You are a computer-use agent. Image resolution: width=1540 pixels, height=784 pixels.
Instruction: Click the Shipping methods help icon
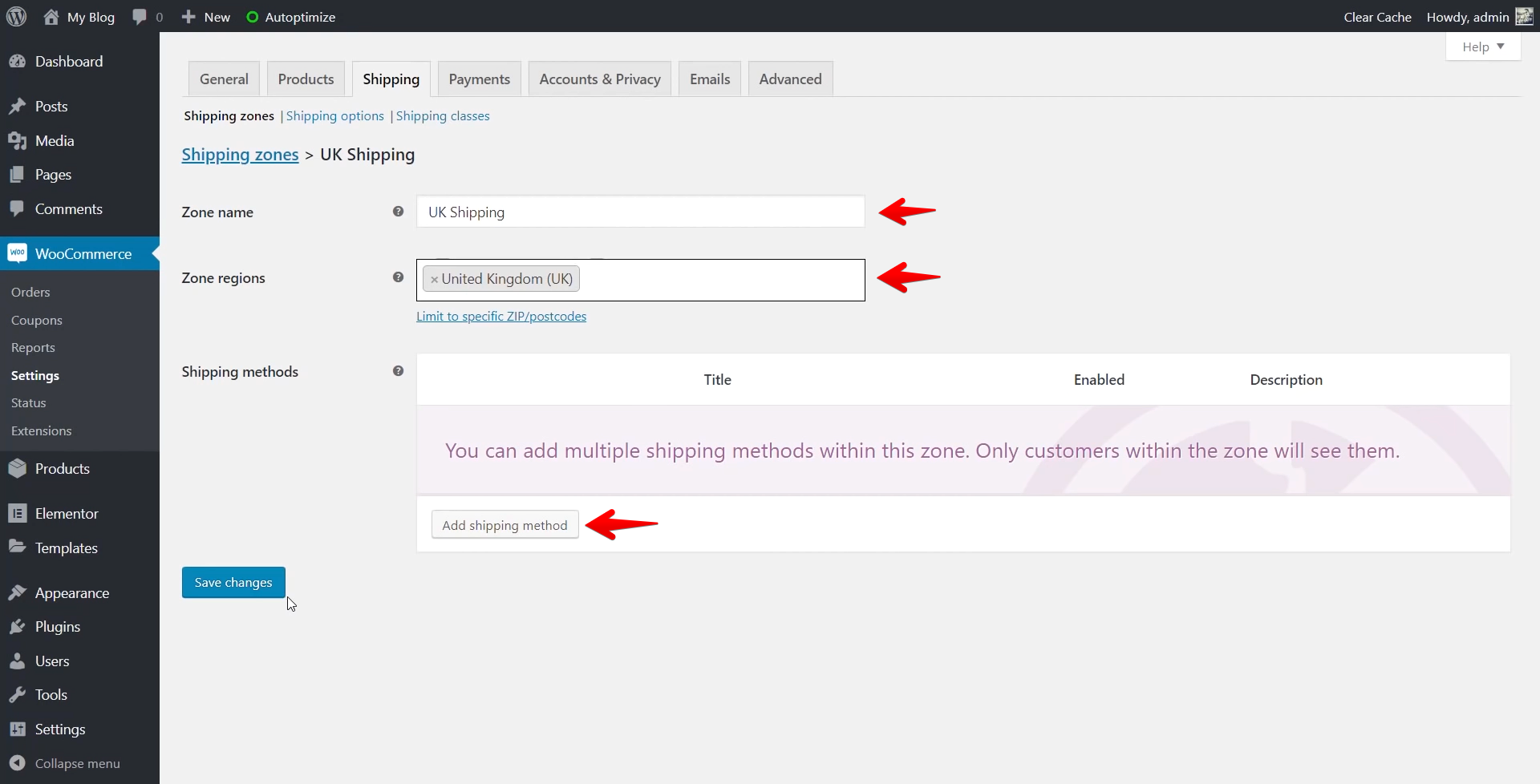coord(398,371)
